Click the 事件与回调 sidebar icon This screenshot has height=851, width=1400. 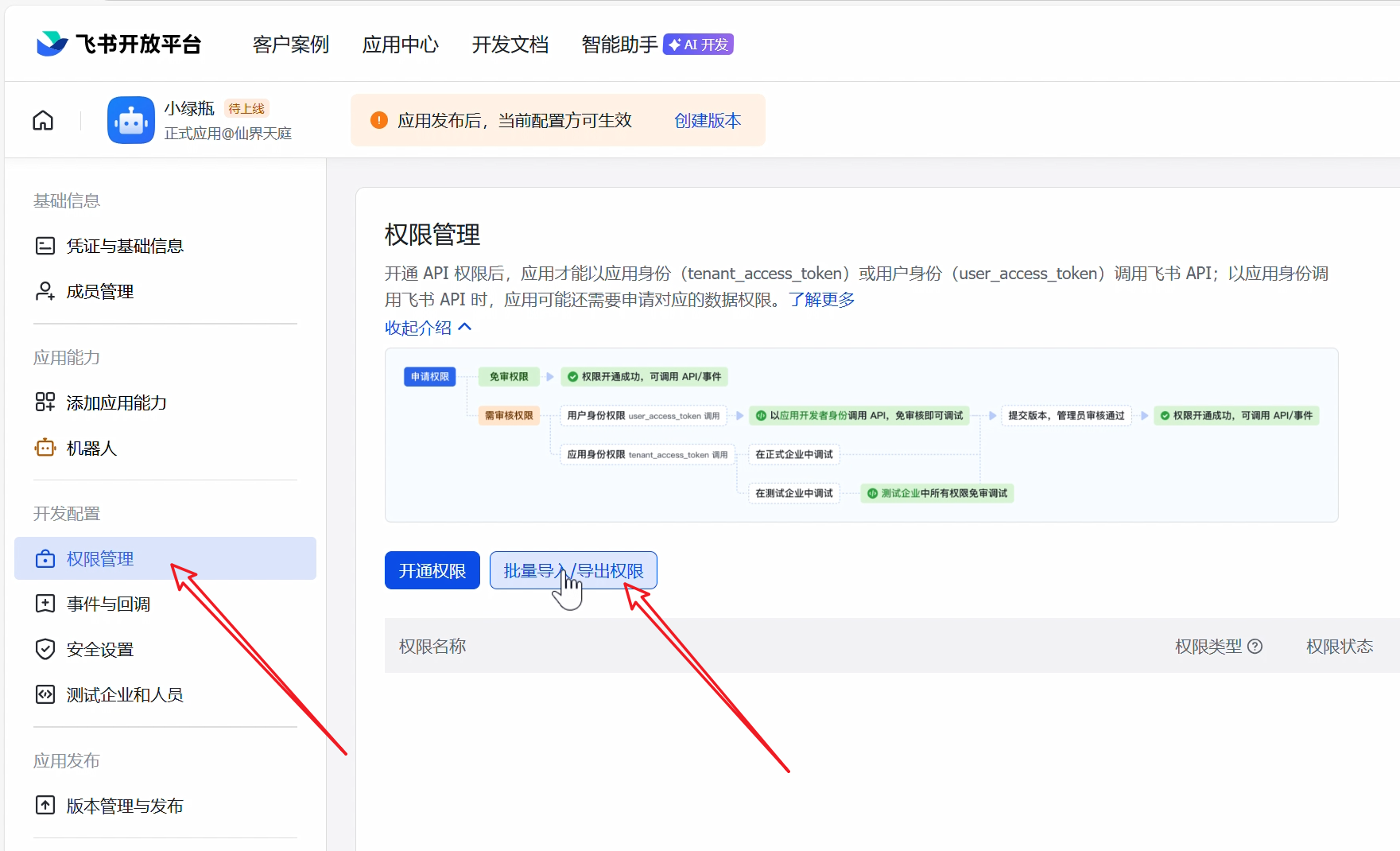[45, 604]
